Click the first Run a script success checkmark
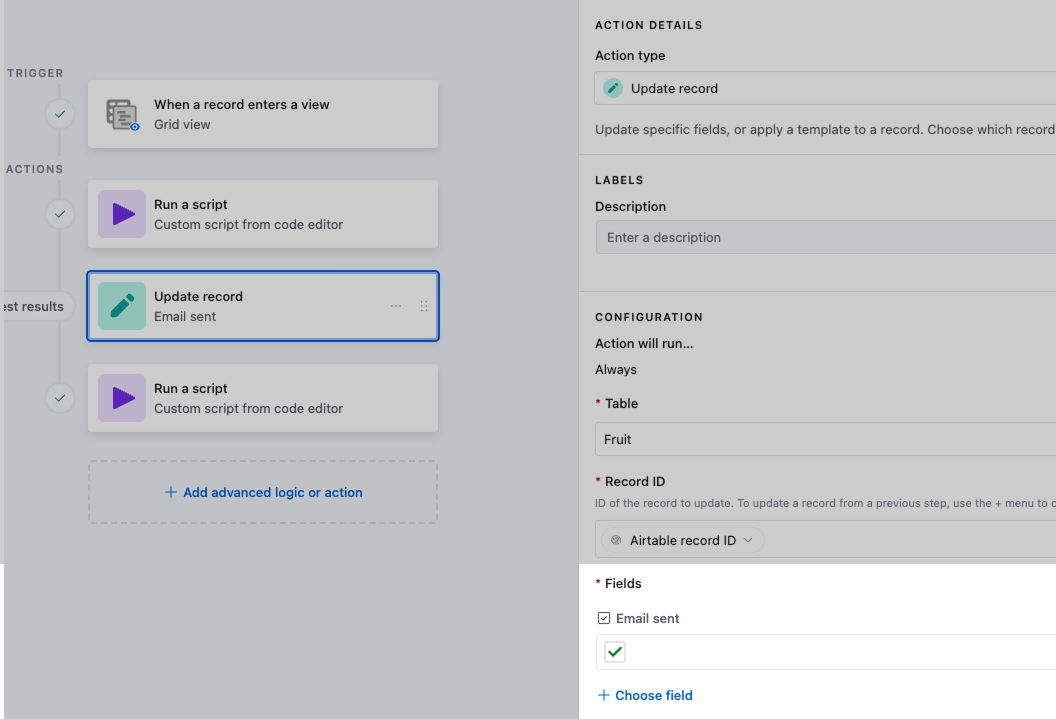This screenshot has width=1056, height=719. (x=60, y=214)
